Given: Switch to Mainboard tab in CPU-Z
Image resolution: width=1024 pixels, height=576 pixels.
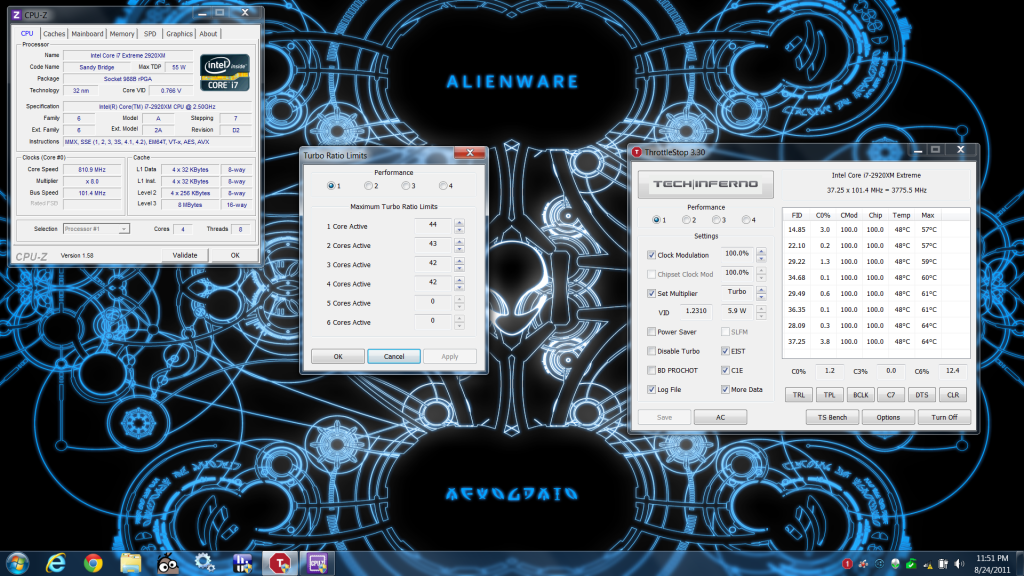Looking at the screenshot, I should [87, 34].
